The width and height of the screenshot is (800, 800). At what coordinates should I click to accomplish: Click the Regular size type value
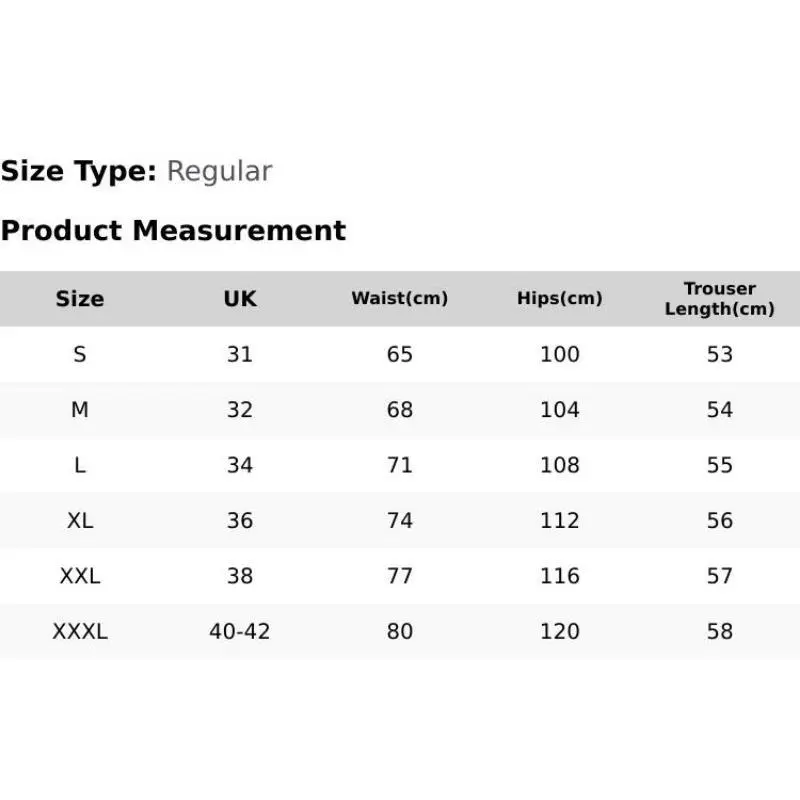point(219,171)
